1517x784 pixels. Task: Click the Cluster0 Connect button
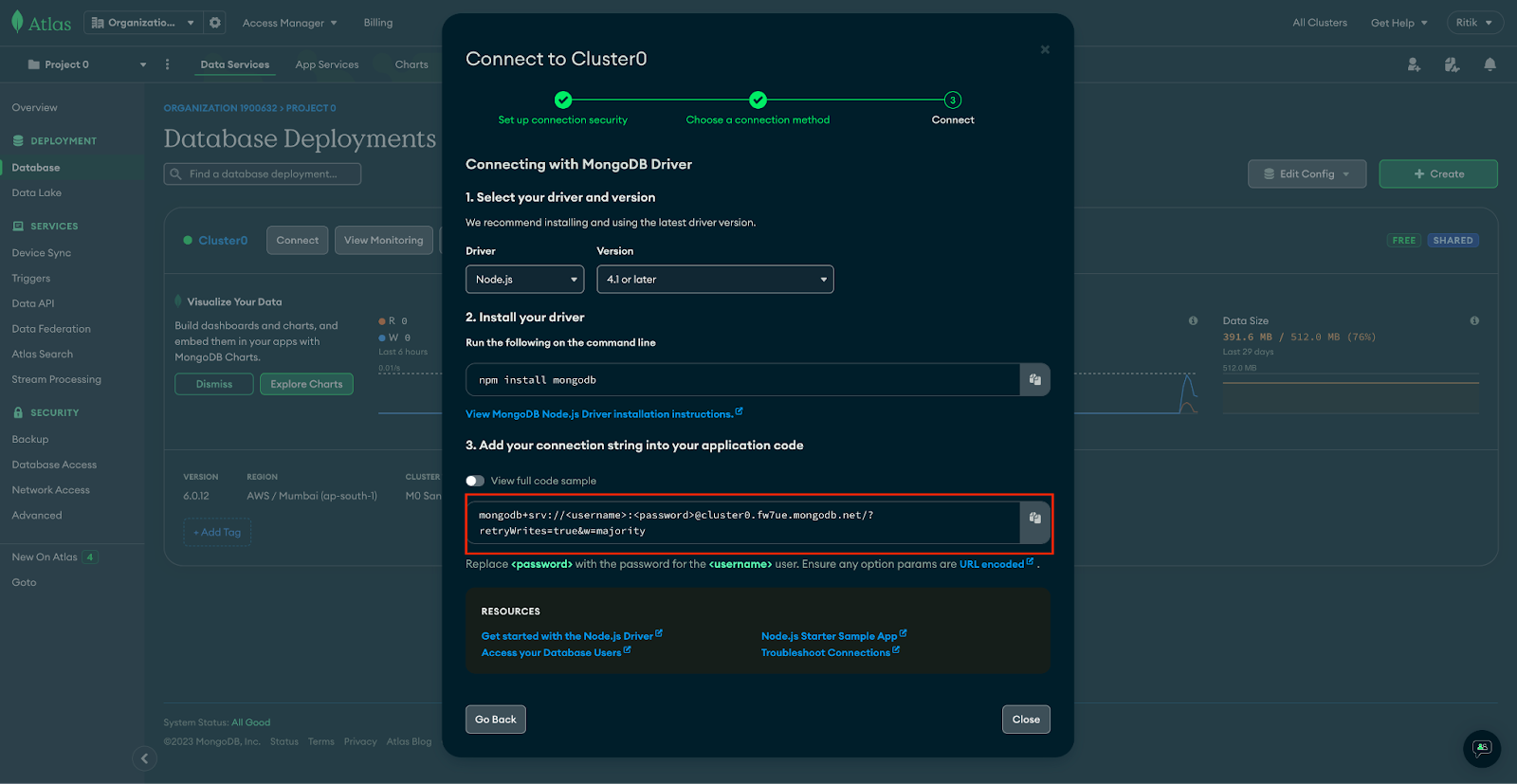(298, 241)
